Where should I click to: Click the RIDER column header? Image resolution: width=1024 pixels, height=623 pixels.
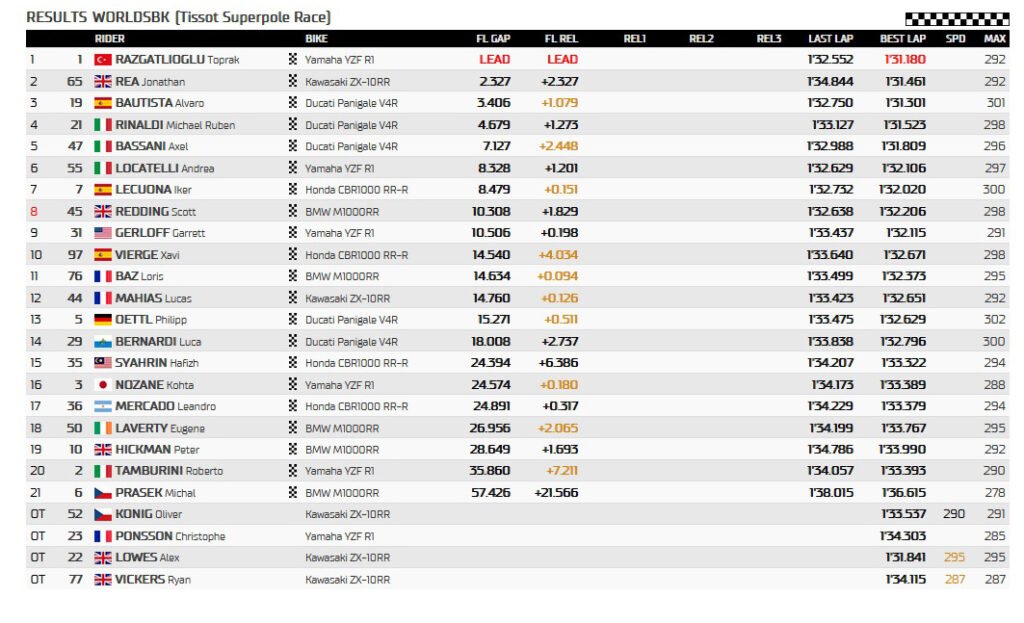pyautogui.click(x=110, y=39)
